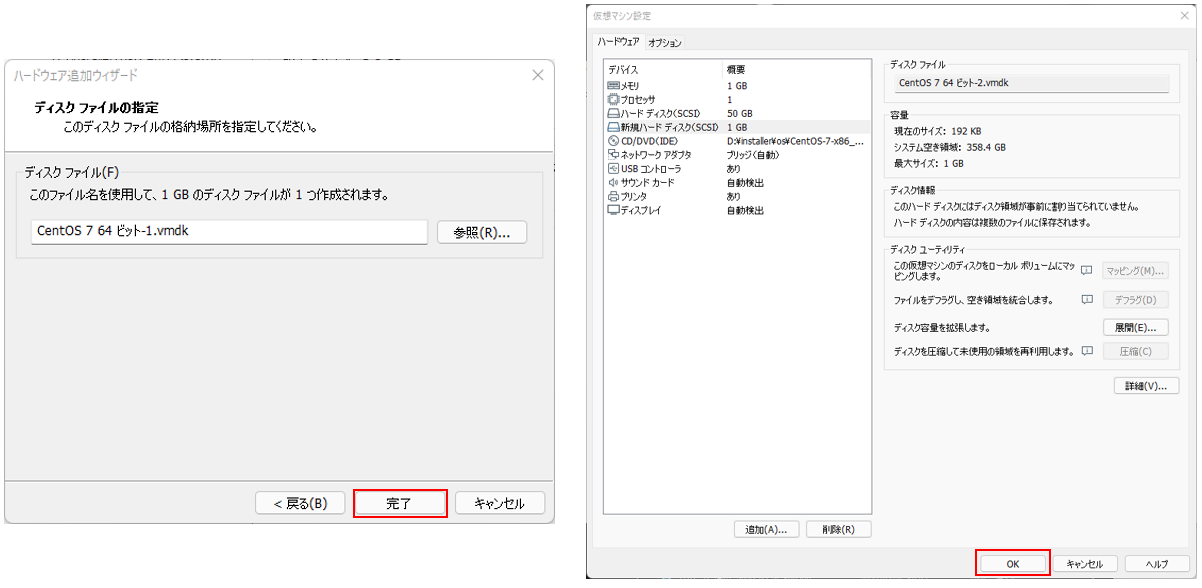Click the マッピング(M)... button
The height and width of the screenshot is (588, 1202).
pyautogui.click(x=1135, y=271)
